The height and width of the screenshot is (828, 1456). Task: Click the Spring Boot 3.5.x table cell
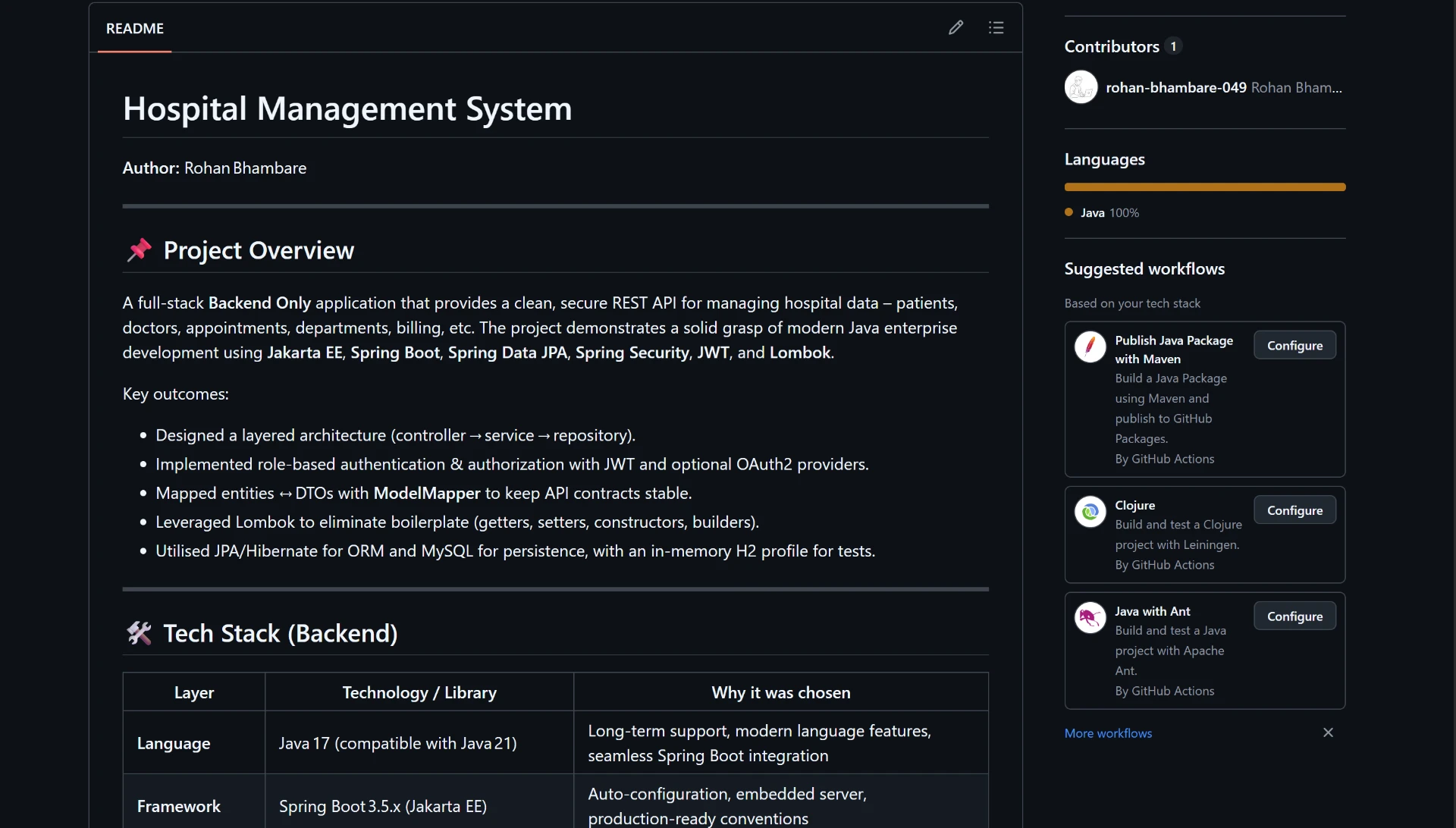pos(419,801)
